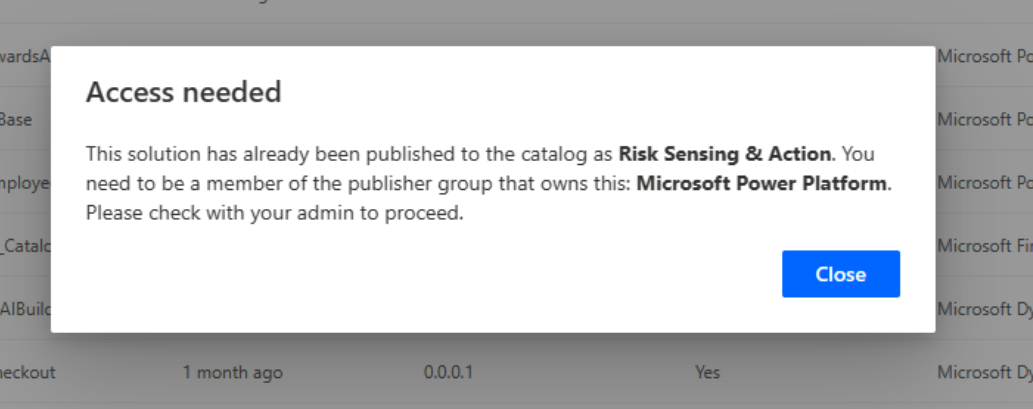1033x409 pixels.
Task: Click the "Microsoft Po" publisher in the Base row
Action: 984,119
